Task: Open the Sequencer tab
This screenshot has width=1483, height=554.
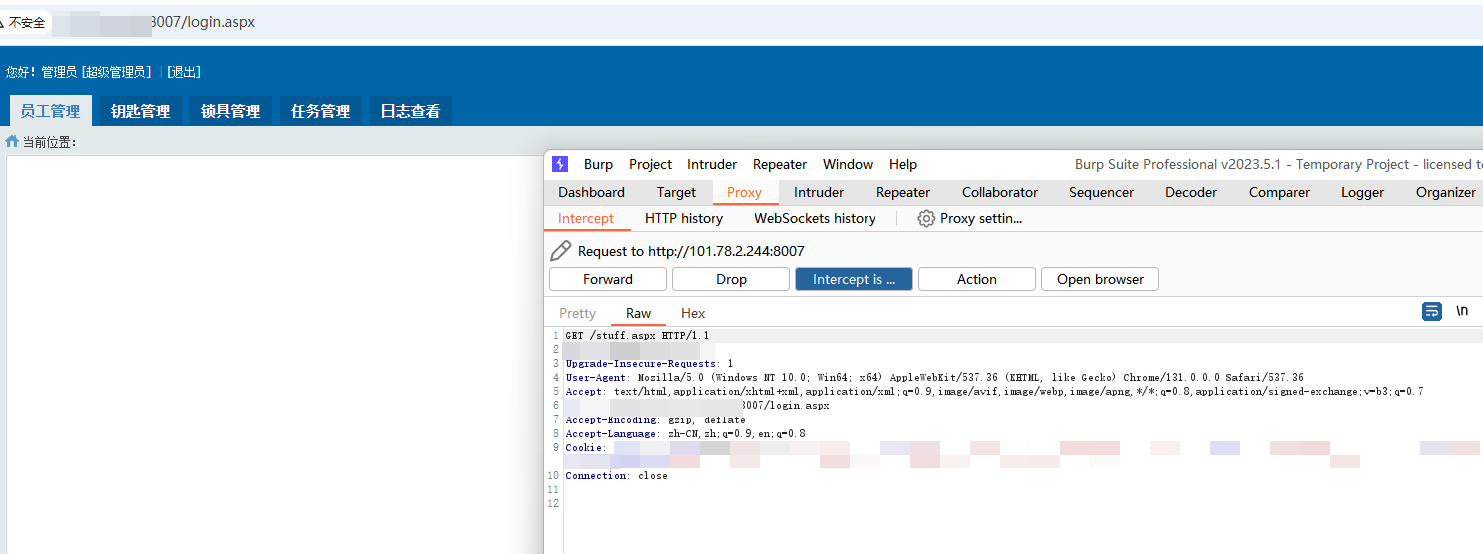Action: (x=1101, y=192)
